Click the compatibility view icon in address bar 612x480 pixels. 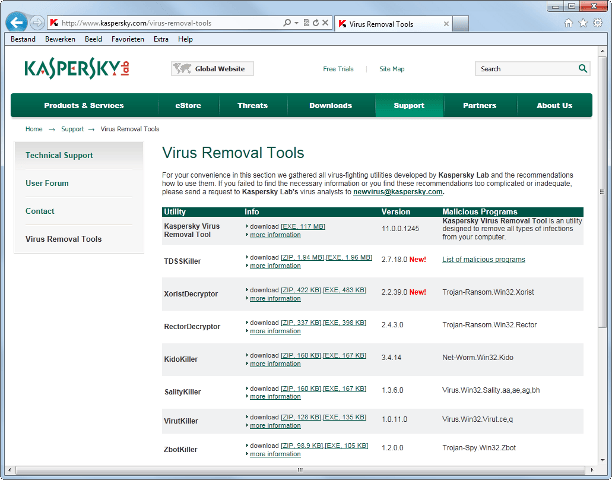[x=306, y=23]
